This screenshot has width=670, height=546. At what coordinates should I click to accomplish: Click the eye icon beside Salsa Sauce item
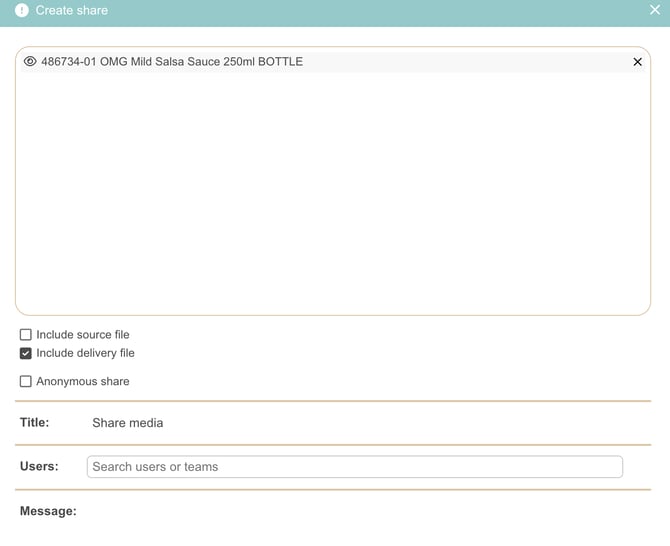(x=30, y=62)
